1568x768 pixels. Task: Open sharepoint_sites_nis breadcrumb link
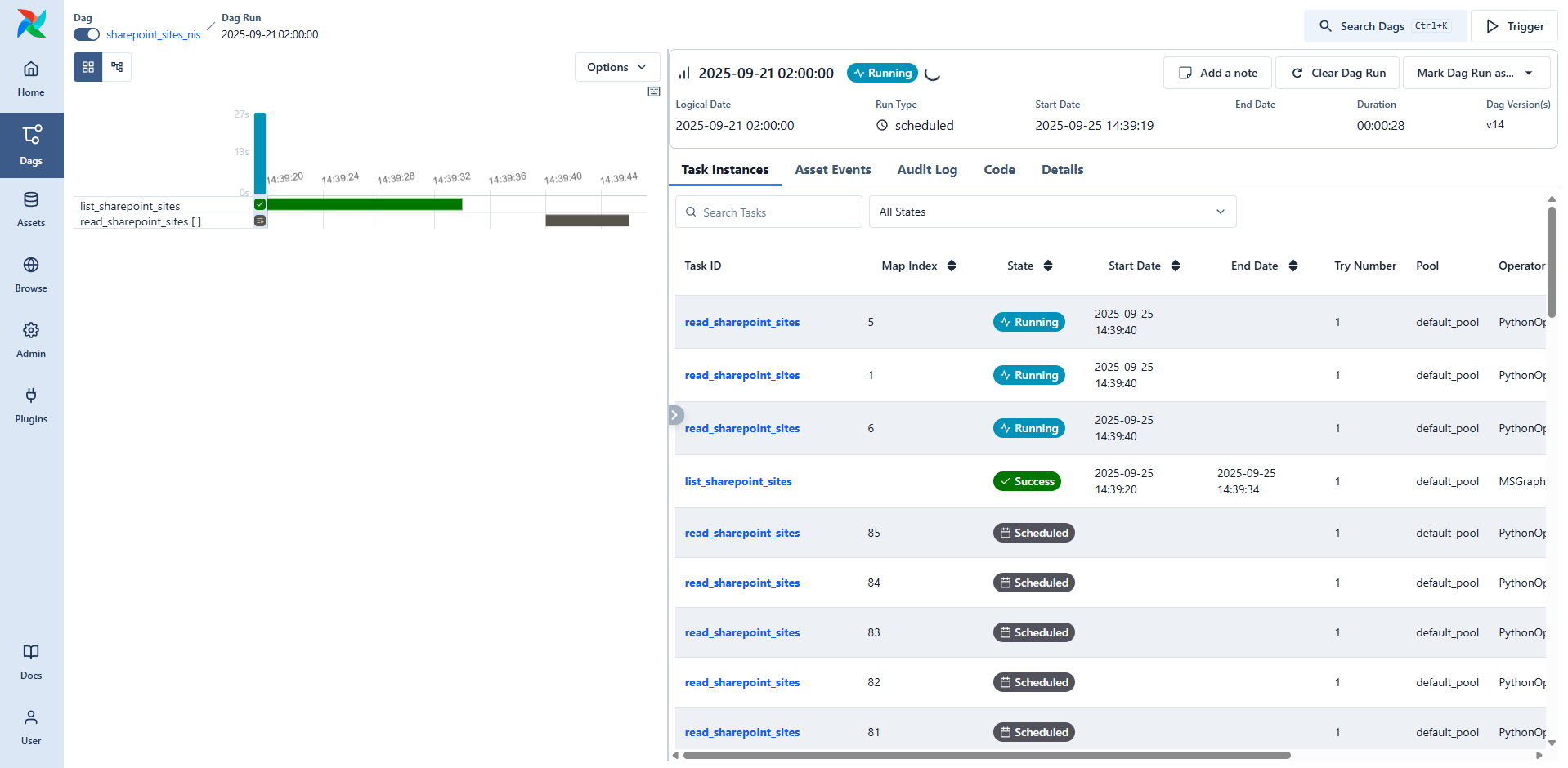click(153, 34)
